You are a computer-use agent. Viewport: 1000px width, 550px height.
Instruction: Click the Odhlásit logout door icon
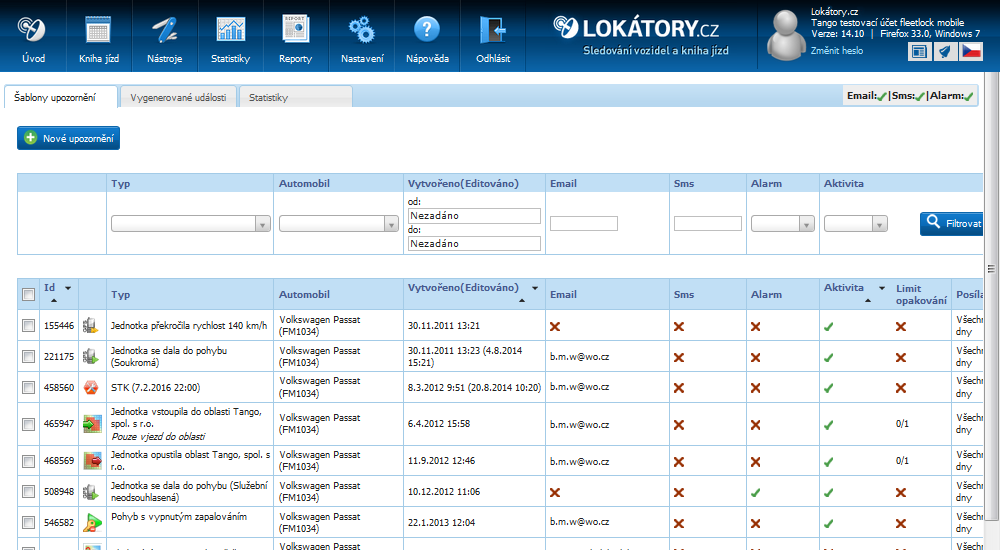493,29
